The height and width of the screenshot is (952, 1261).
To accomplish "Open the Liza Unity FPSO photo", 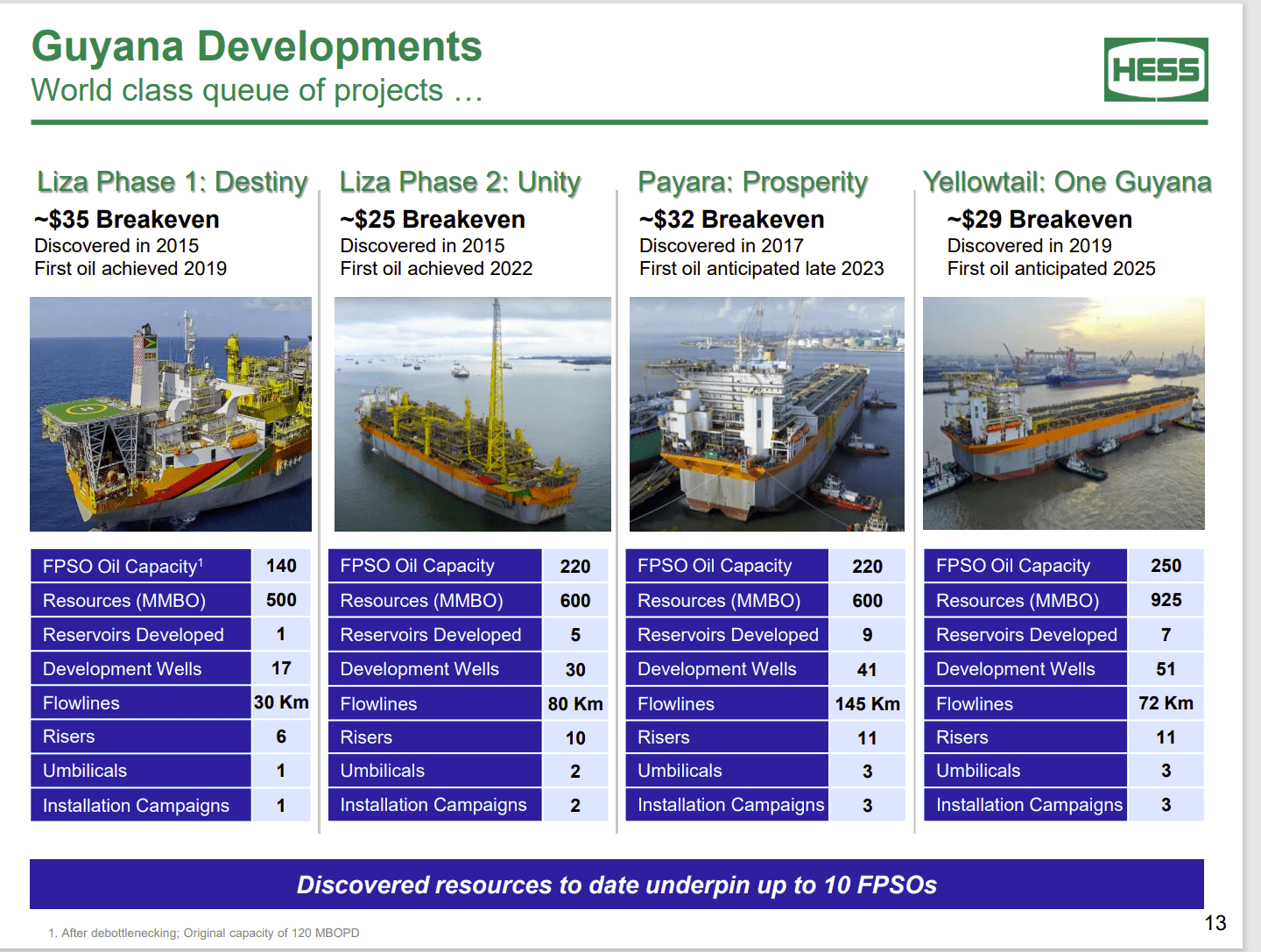I will point(473,414).
